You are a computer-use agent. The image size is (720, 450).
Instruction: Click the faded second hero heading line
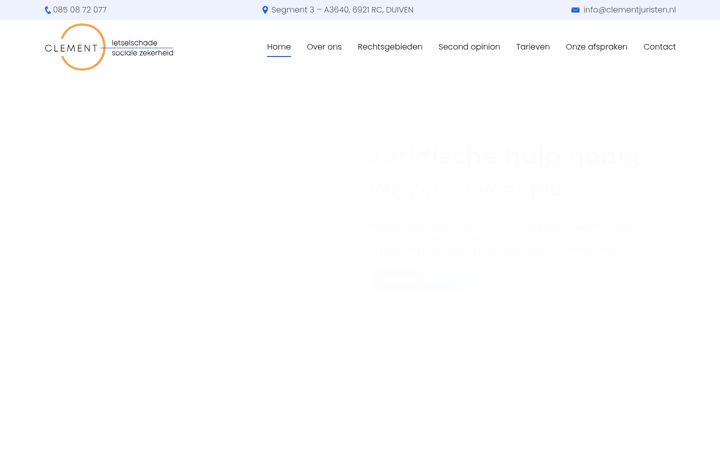(x=466, y=189)
